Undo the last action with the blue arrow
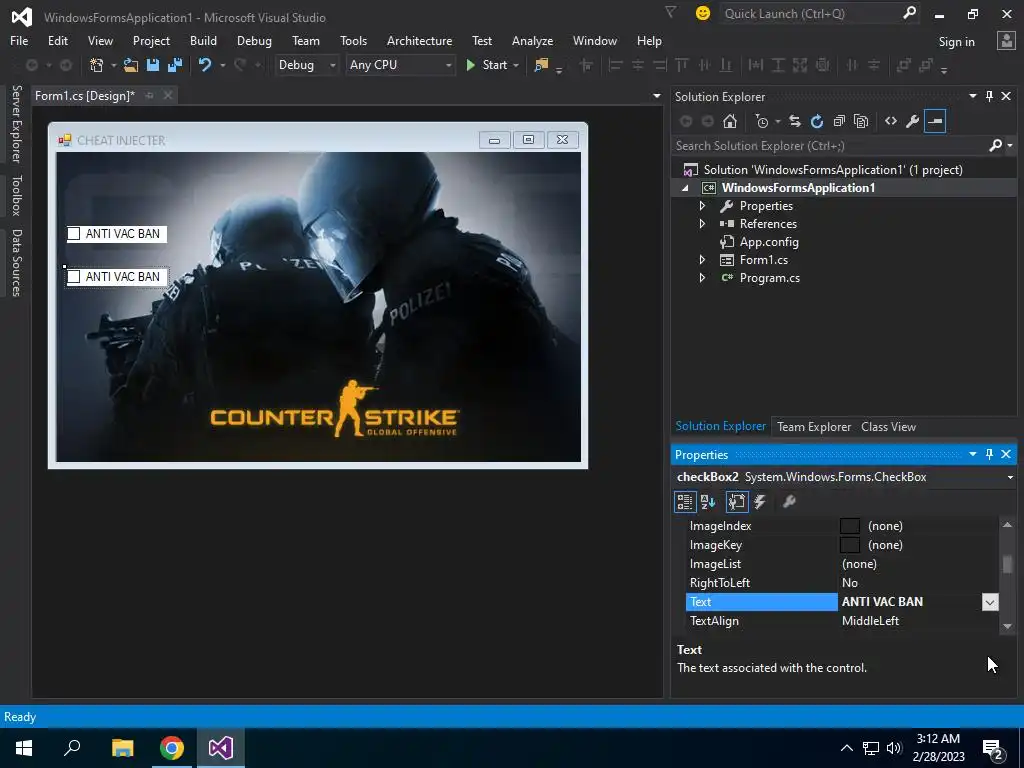1024x768 pixels. (x=205, y=65)
